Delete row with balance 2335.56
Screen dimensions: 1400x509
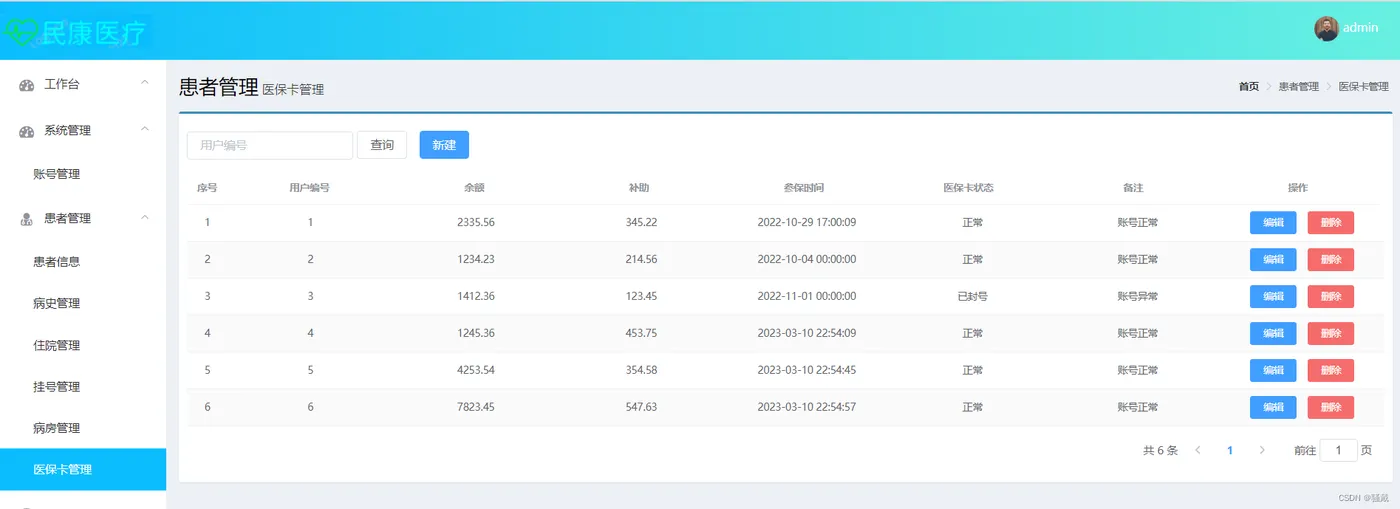1331,222
